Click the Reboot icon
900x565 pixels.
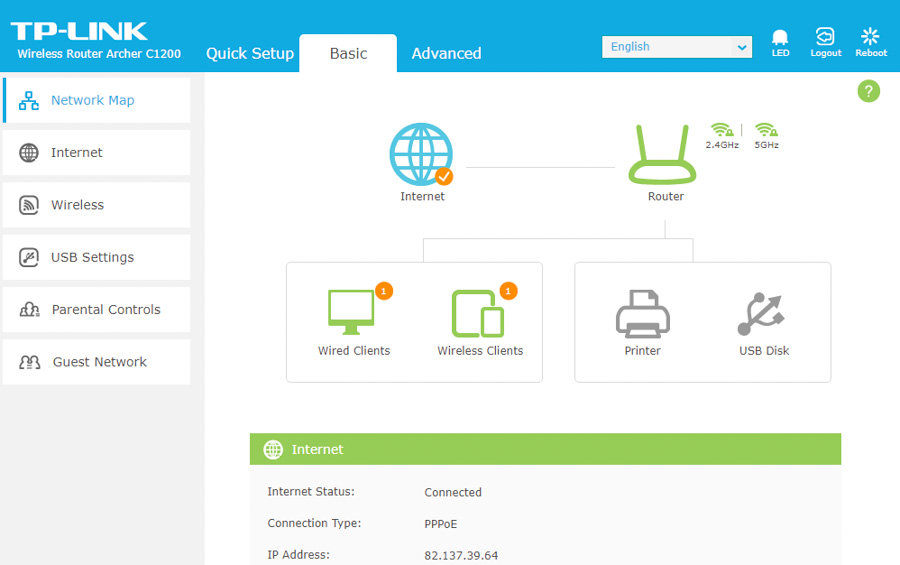pyautogui.click(x=870, y=36)
